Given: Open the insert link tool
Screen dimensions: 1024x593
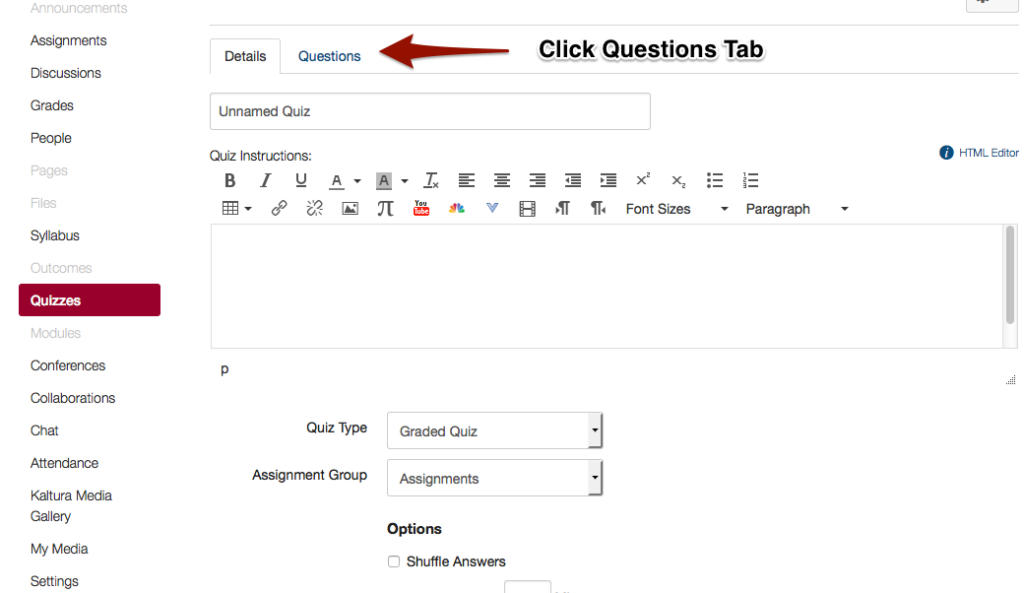Looking at the screenshot, I should [x=279, y=208].
